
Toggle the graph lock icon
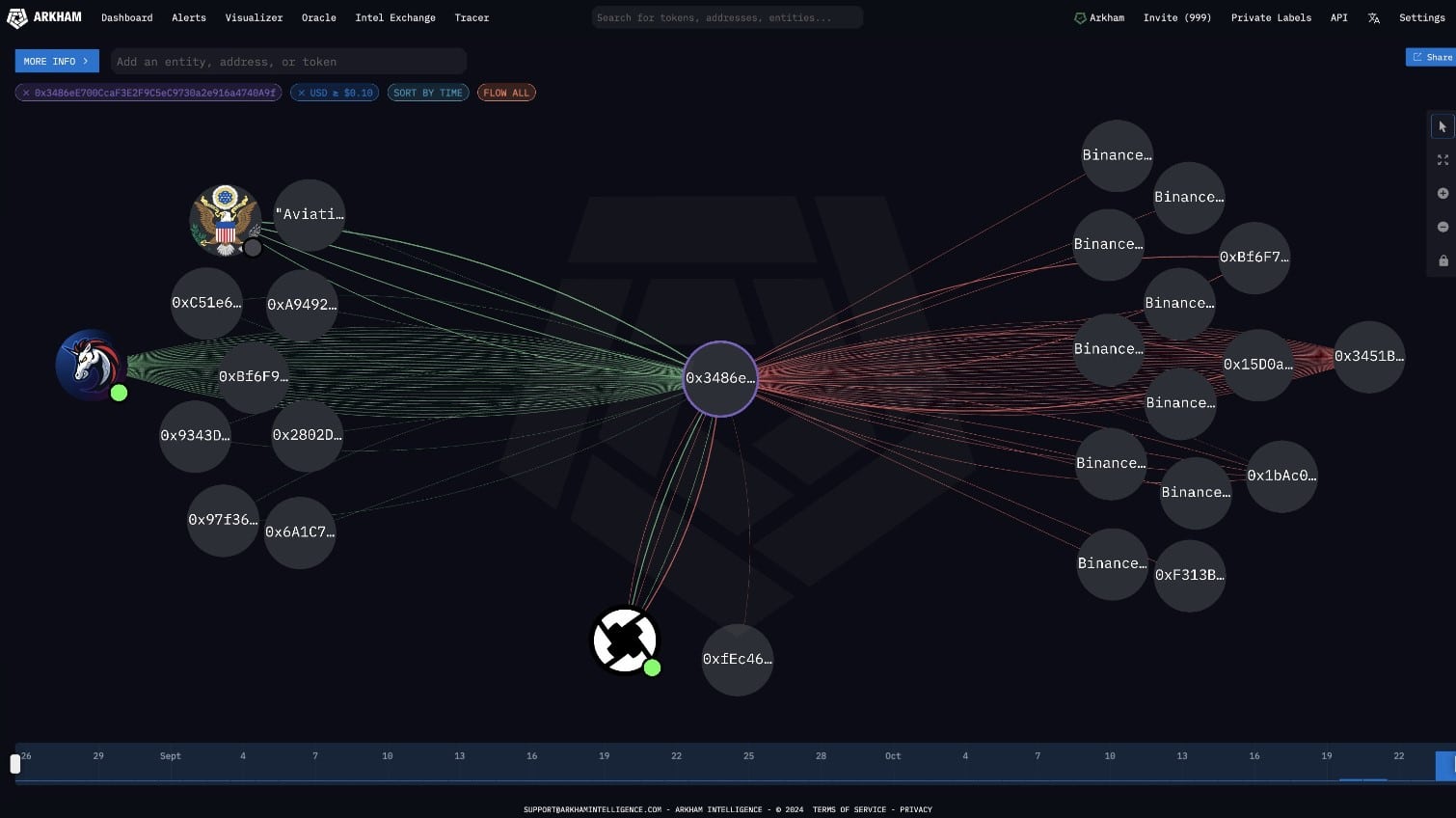[x=1443, y=260]
